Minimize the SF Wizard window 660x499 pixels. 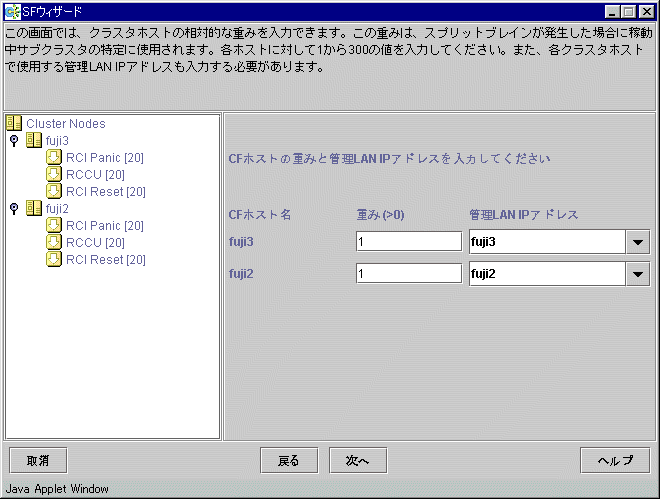tap(612, 12)
